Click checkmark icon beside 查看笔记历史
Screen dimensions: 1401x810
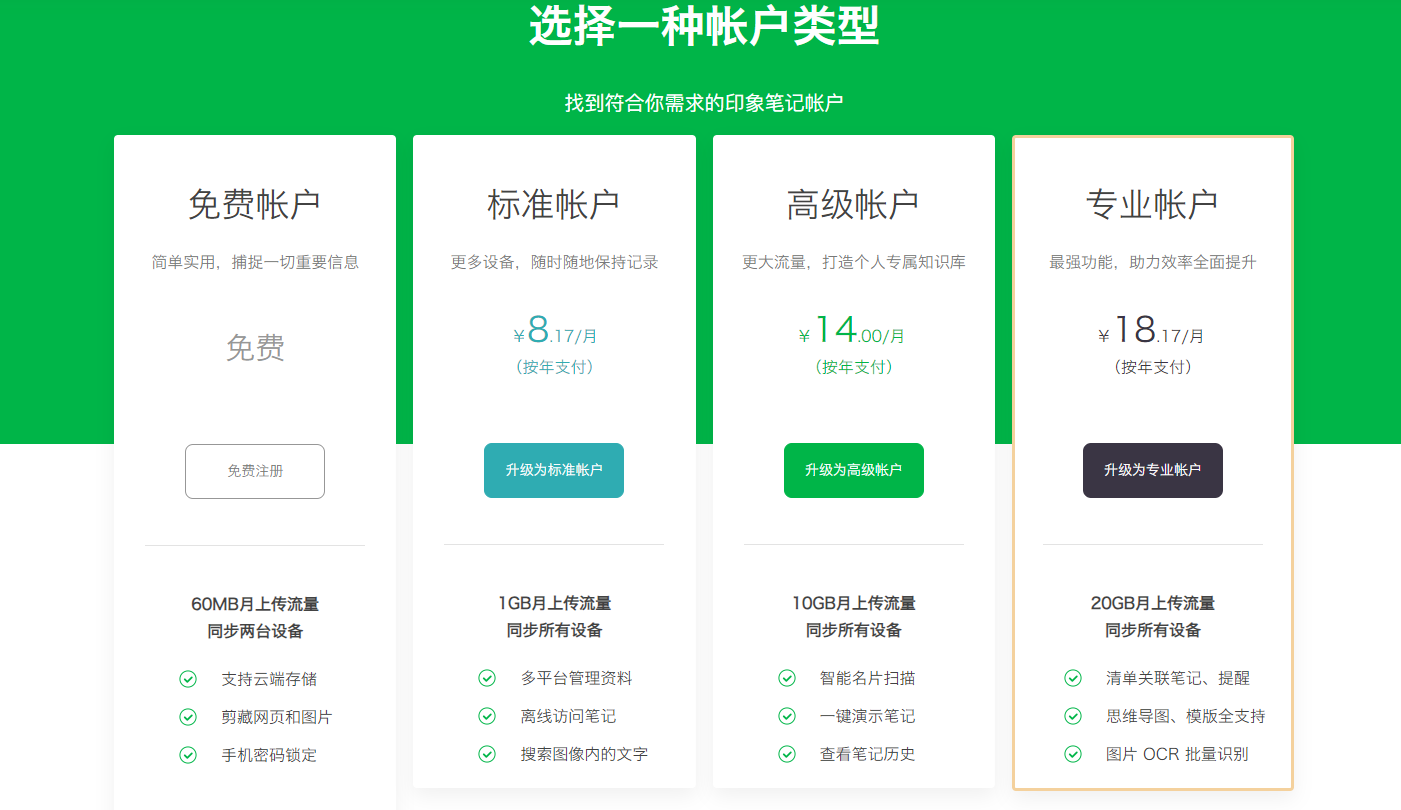pyautogui.click(x=787, y=754)
